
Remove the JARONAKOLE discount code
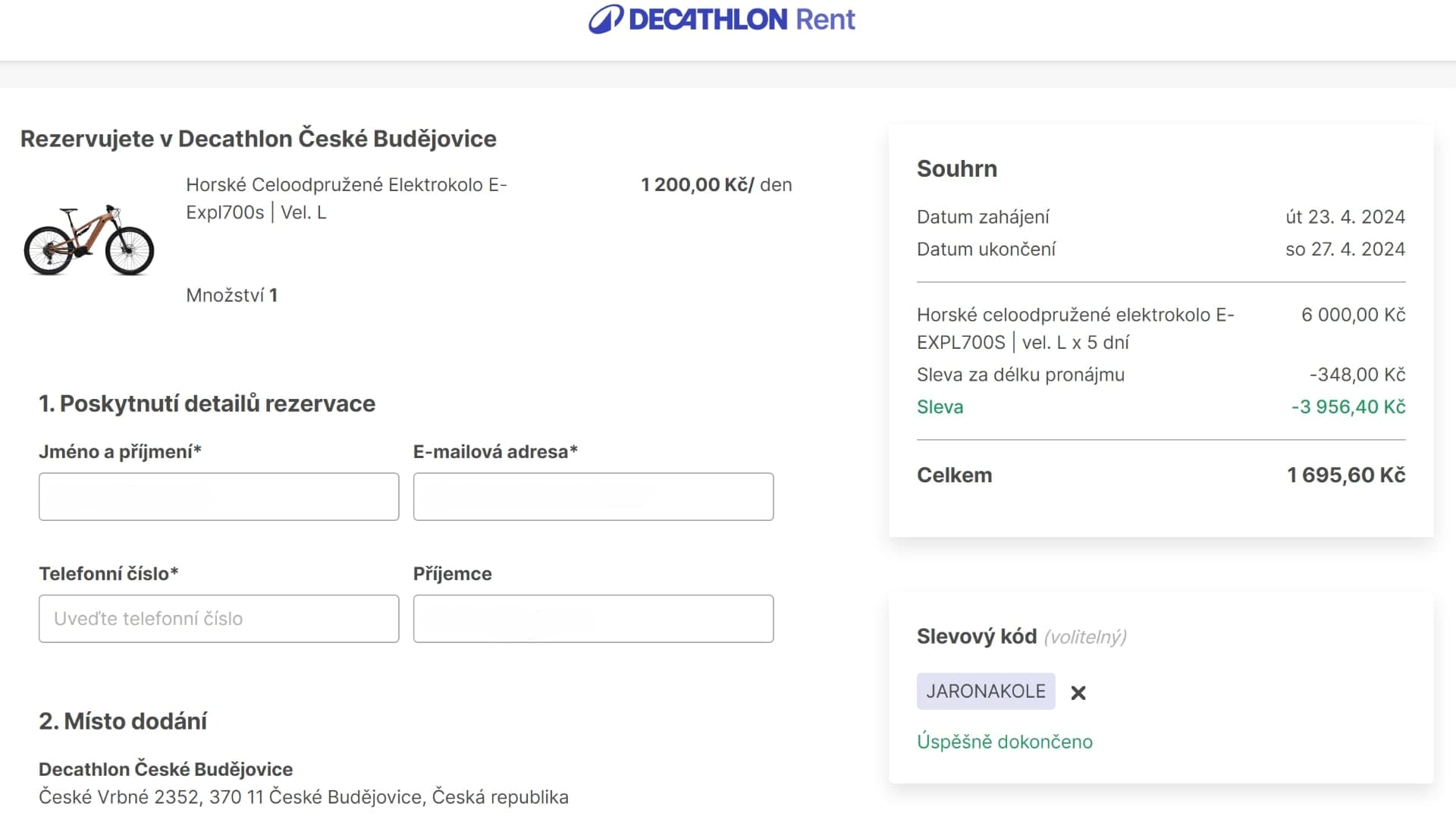(x=1078, y=692)
